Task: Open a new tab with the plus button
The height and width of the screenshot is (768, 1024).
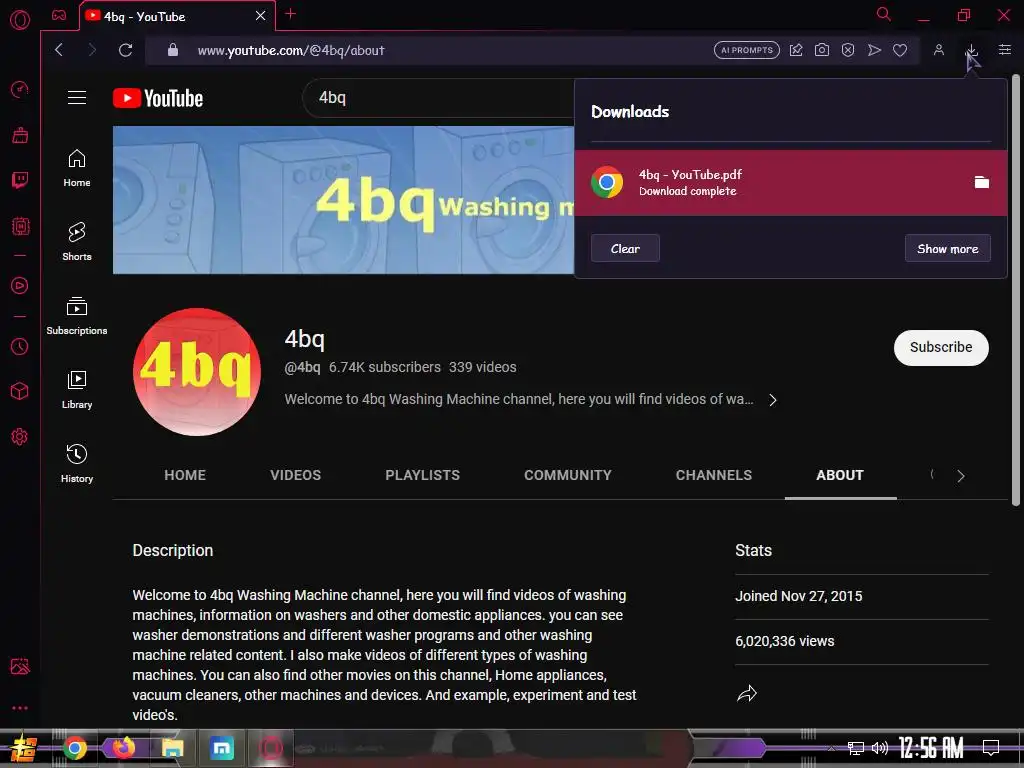Action: pyautogui.click(x=291, y=14)
